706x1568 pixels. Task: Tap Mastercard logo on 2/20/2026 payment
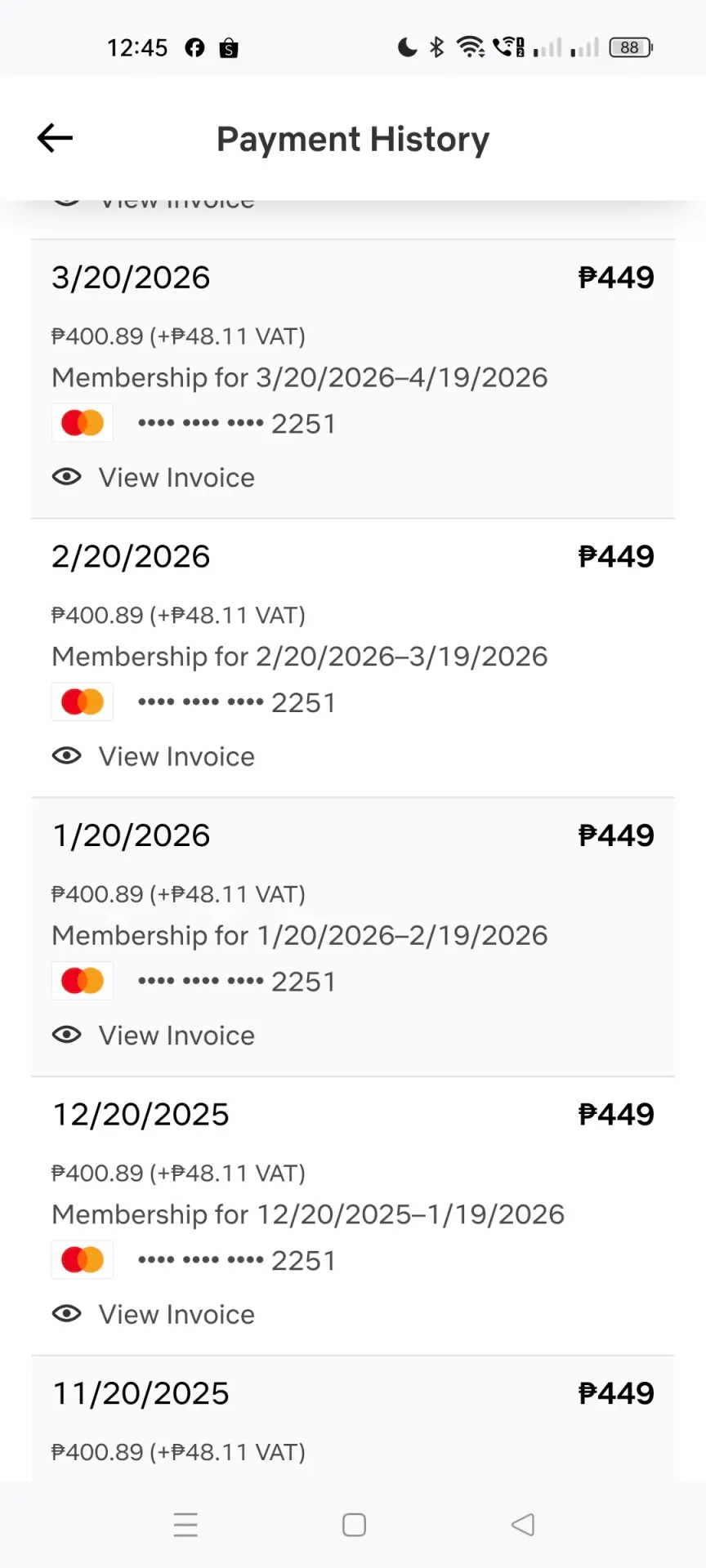point(83,702)
